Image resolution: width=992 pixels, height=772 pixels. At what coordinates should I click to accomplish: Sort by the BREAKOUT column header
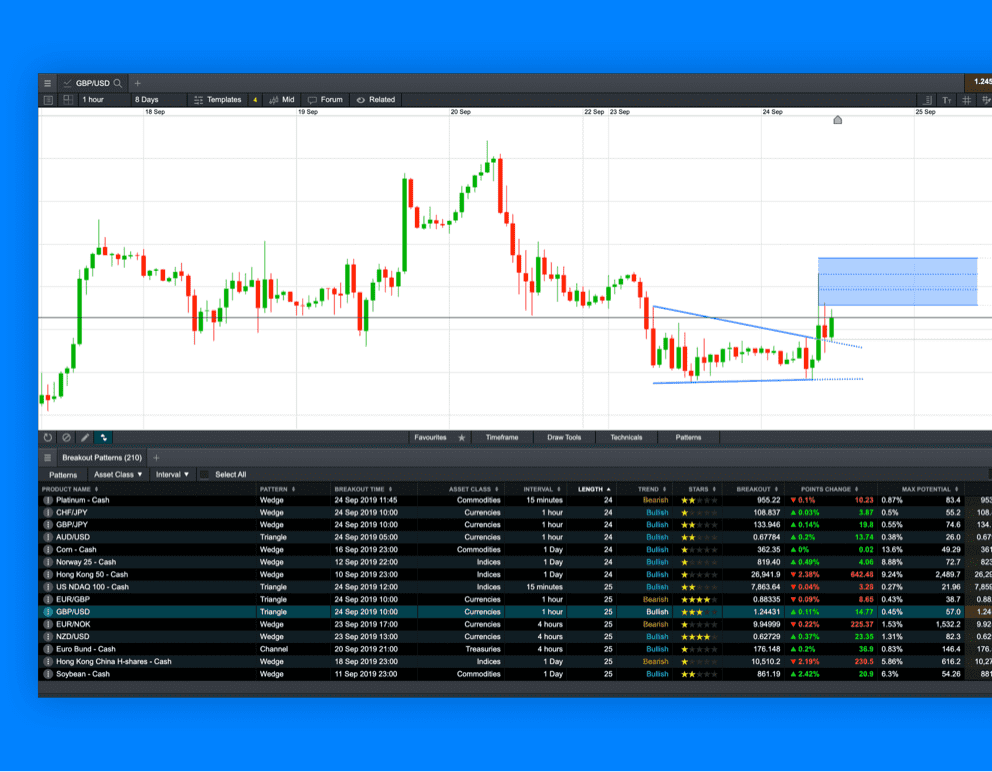[754, 488]
